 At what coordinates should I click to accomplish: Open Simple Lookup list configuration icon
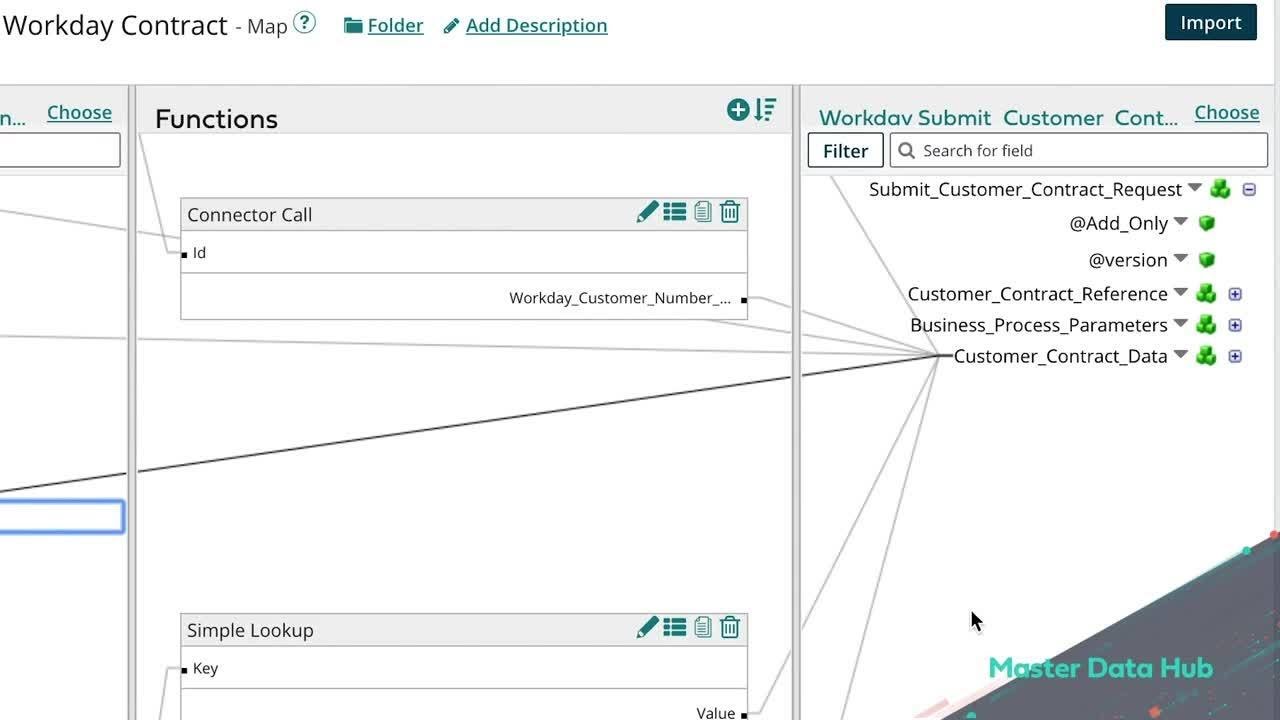pos(675,627)
